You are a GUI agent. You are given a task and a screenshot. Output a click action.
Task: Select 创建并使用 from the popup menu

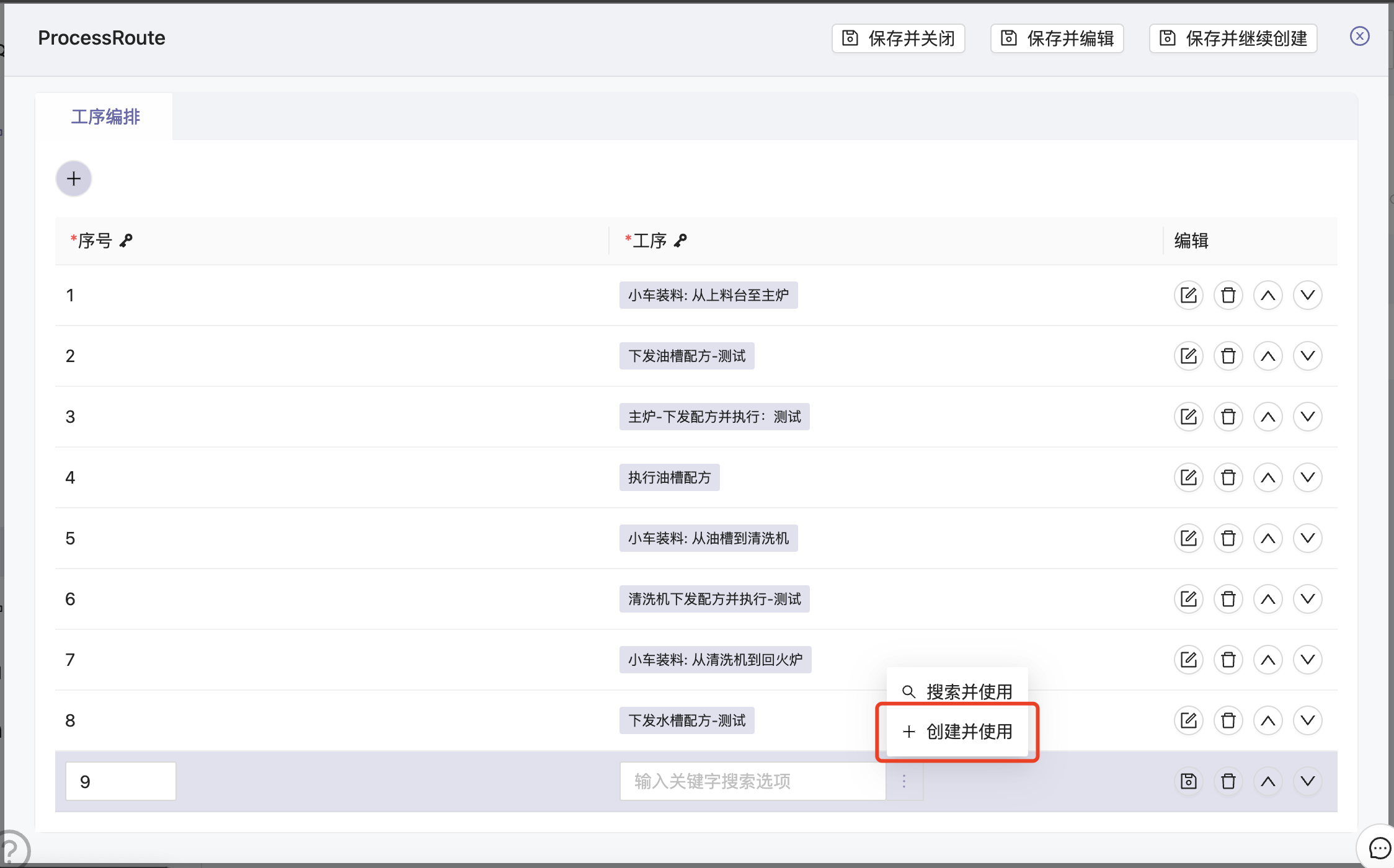click(957, 732)
